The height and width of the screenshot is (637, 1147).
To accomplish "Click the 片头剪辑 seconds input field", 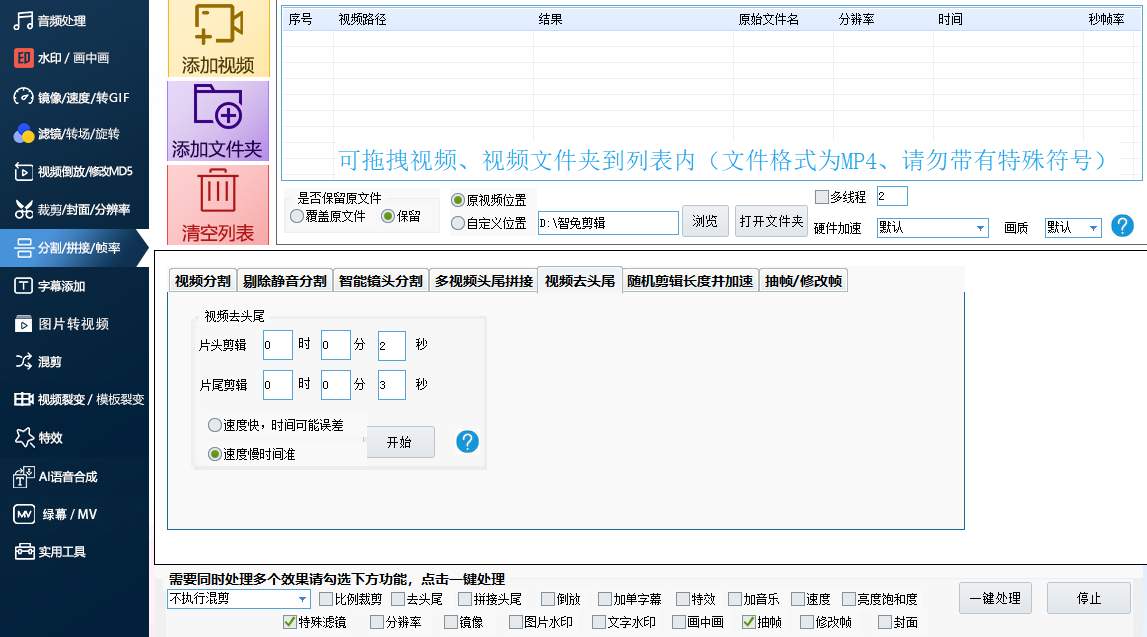I will [x=391, y=346].
